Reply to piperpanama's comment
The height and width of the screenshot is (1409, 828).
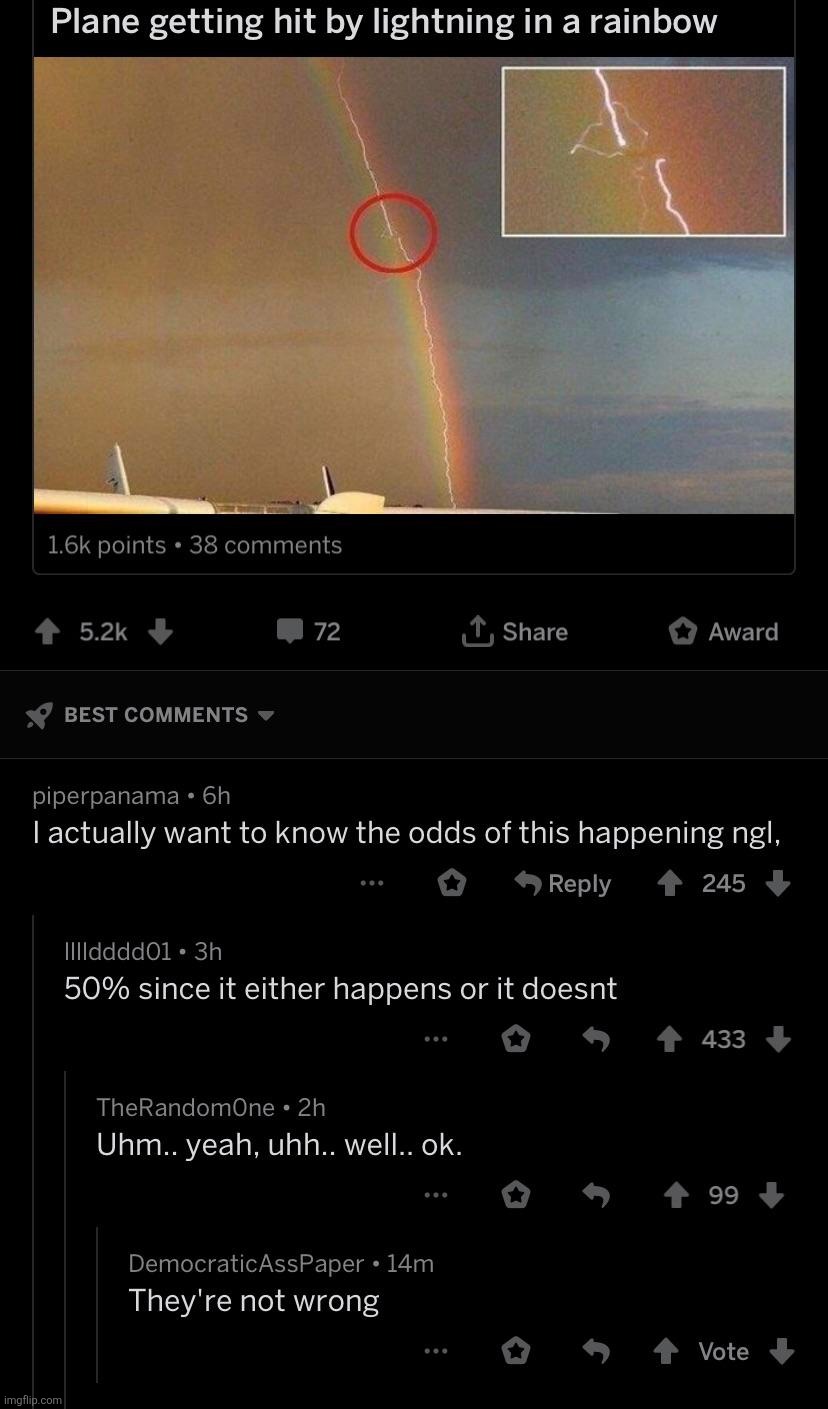pyautogui.click(x=563, y=884)
